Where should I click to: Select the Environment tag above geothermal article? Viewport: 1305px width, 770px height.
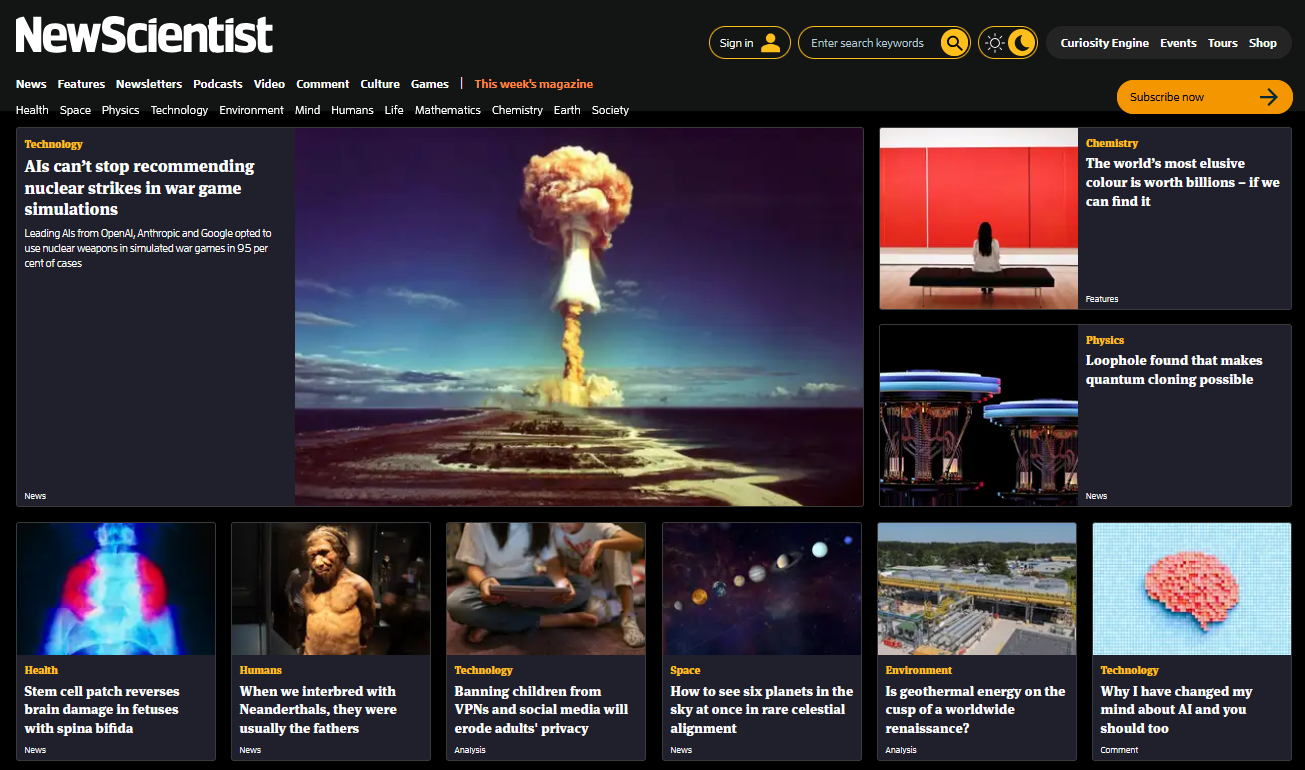pyautogui.click(x=918, y=670)
